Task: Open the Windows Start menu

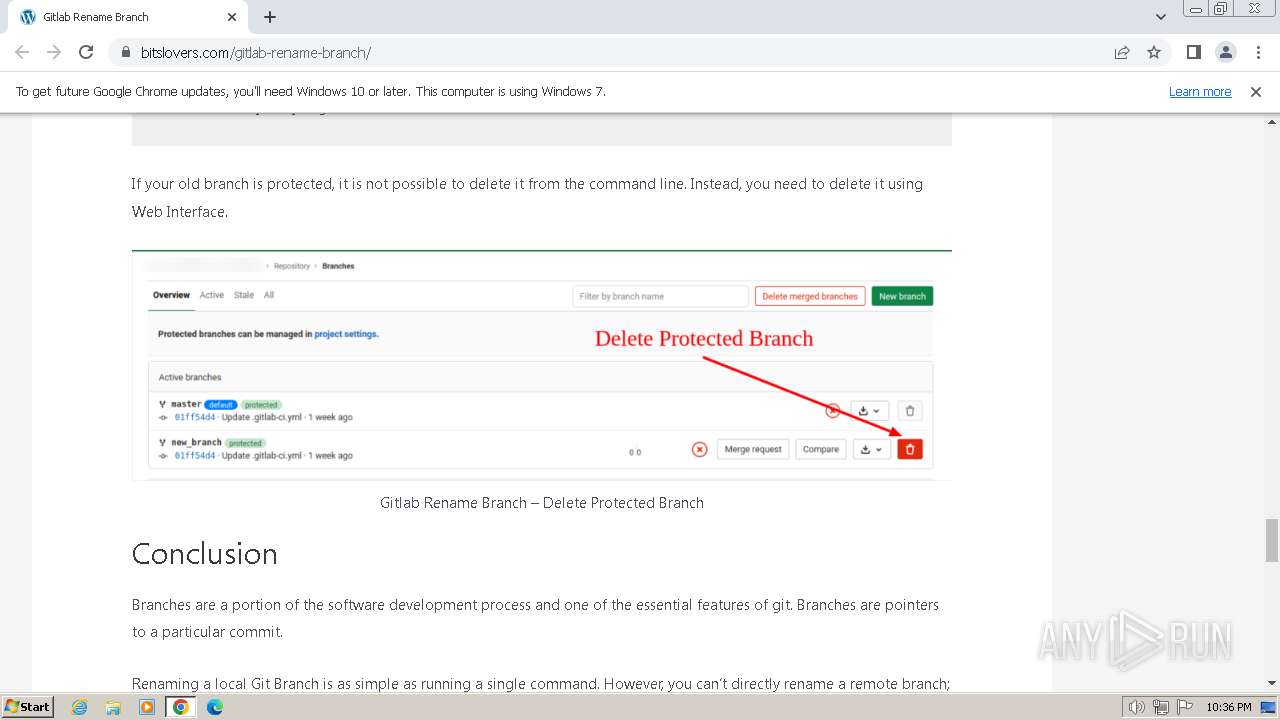Action: tap(27, 707)
